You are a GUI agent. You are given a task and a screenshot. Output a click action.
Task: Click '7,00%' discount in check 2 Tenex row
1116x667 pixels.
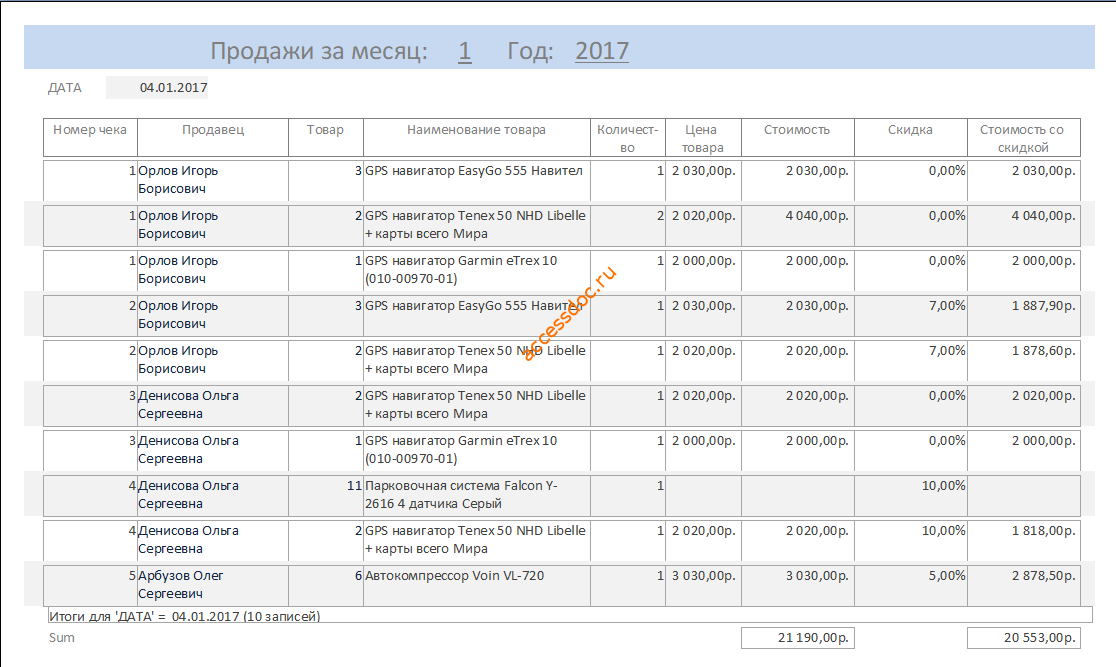pyautogui.click(x=910, y=360)
